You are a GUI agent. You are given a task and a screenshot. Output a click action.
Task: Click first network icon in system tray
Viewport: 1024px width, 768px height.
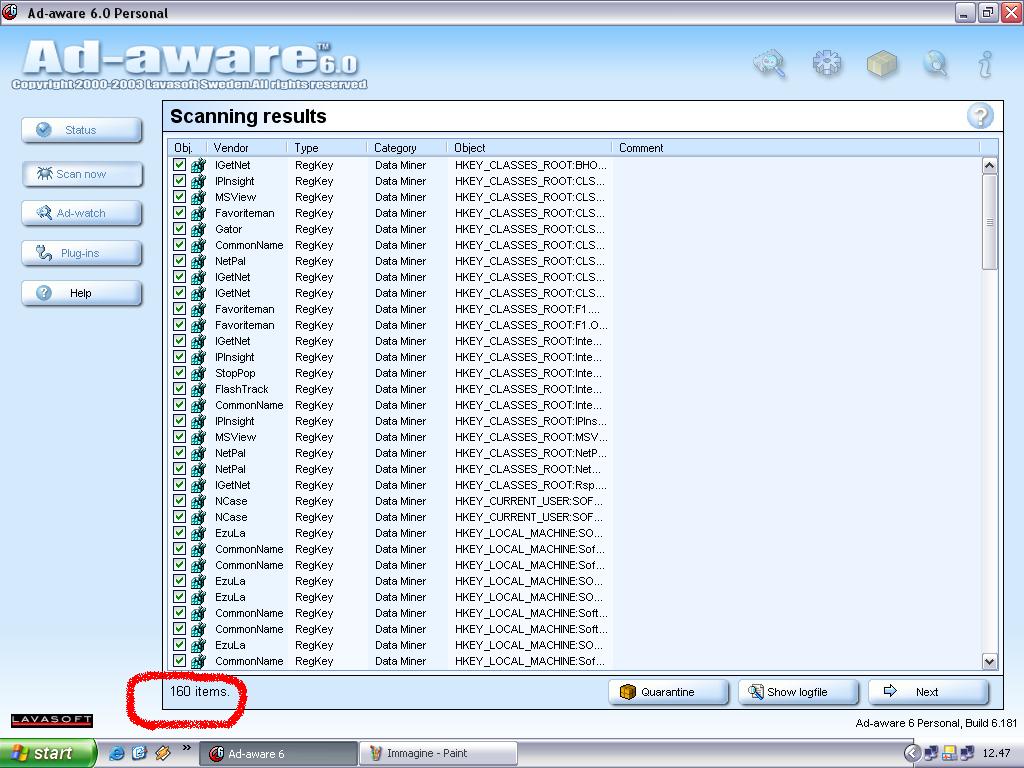pos(931,753)
